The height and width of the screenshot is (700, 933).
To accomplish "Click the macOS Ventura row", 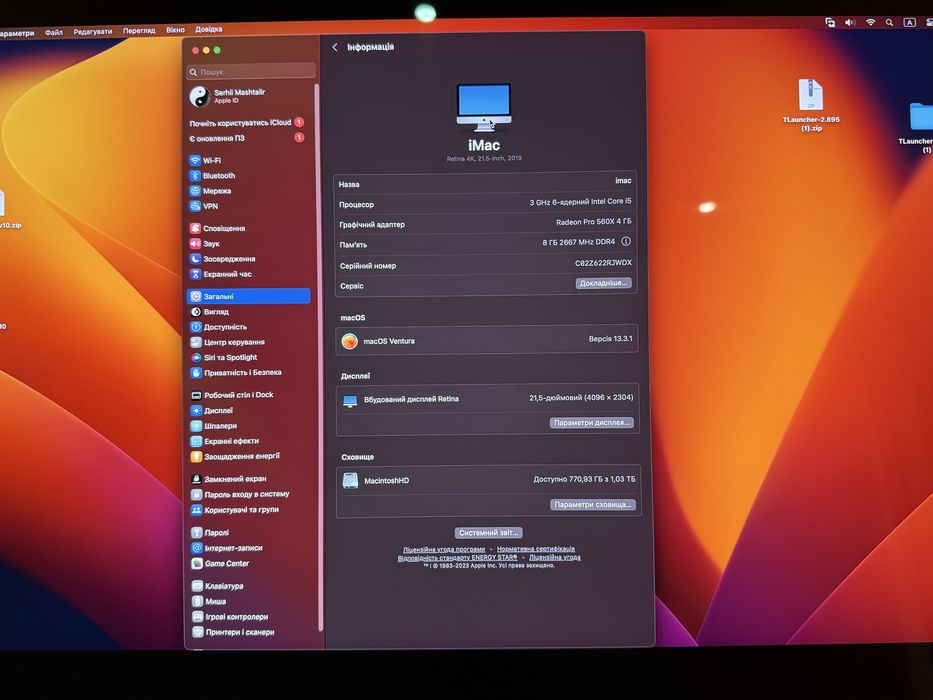I will pos(487,340).
